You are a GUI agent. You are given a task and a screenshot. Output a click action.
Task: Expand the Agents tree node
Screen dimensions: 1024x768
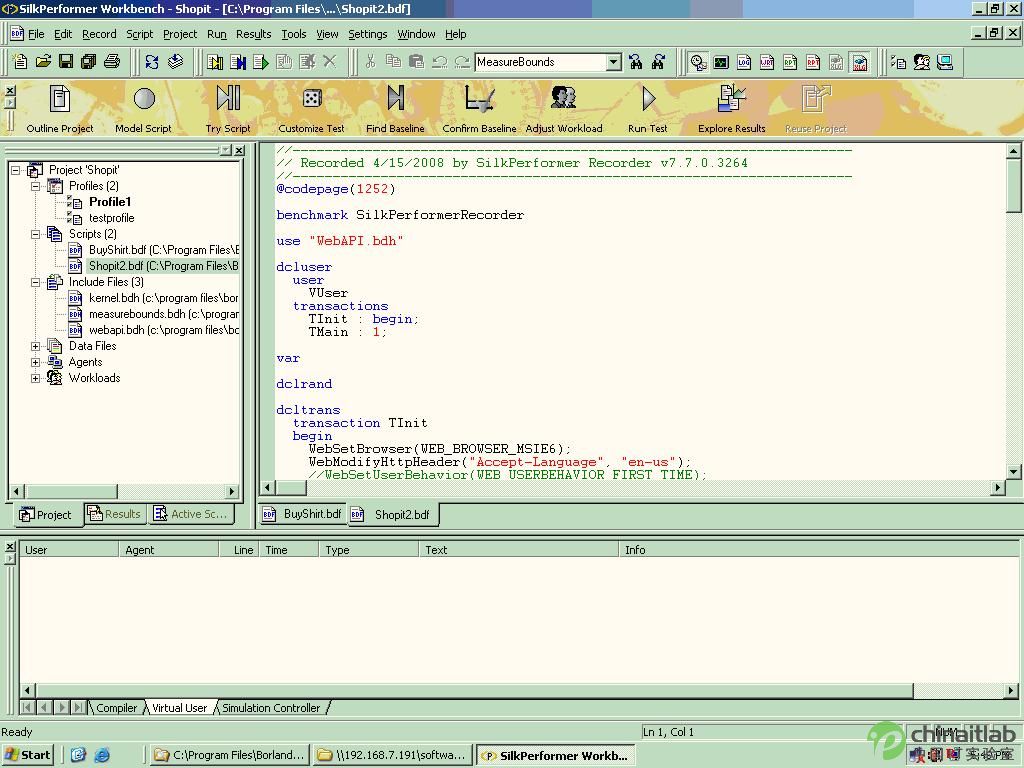(36, 362)
